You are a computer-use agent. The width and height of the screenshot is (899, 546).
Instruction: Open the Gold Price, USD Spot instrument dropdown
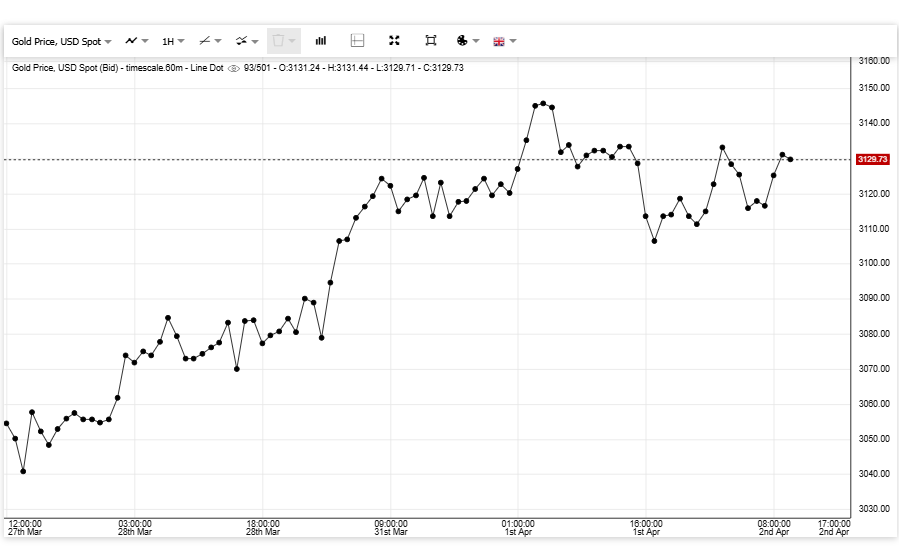61,41
